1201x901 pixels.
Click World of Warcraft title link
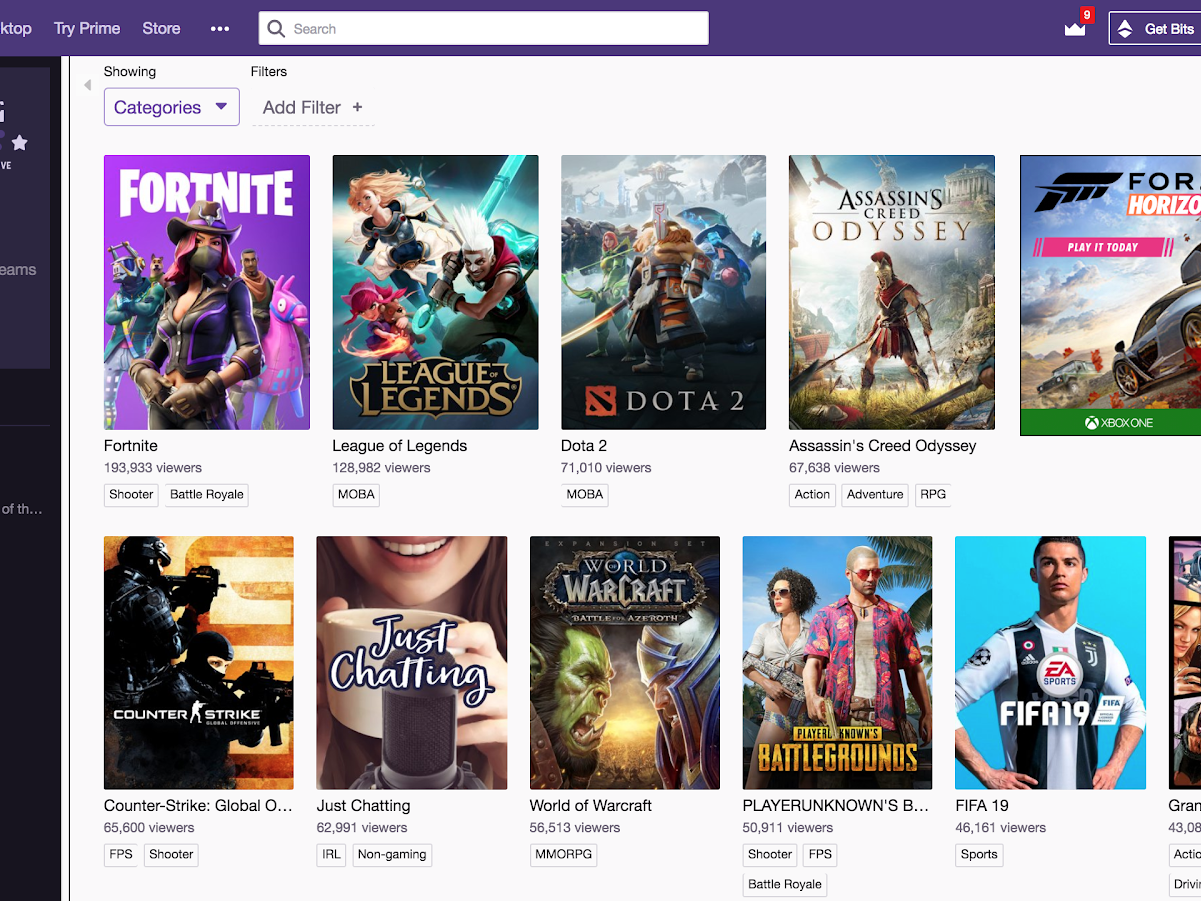point(591,806)
